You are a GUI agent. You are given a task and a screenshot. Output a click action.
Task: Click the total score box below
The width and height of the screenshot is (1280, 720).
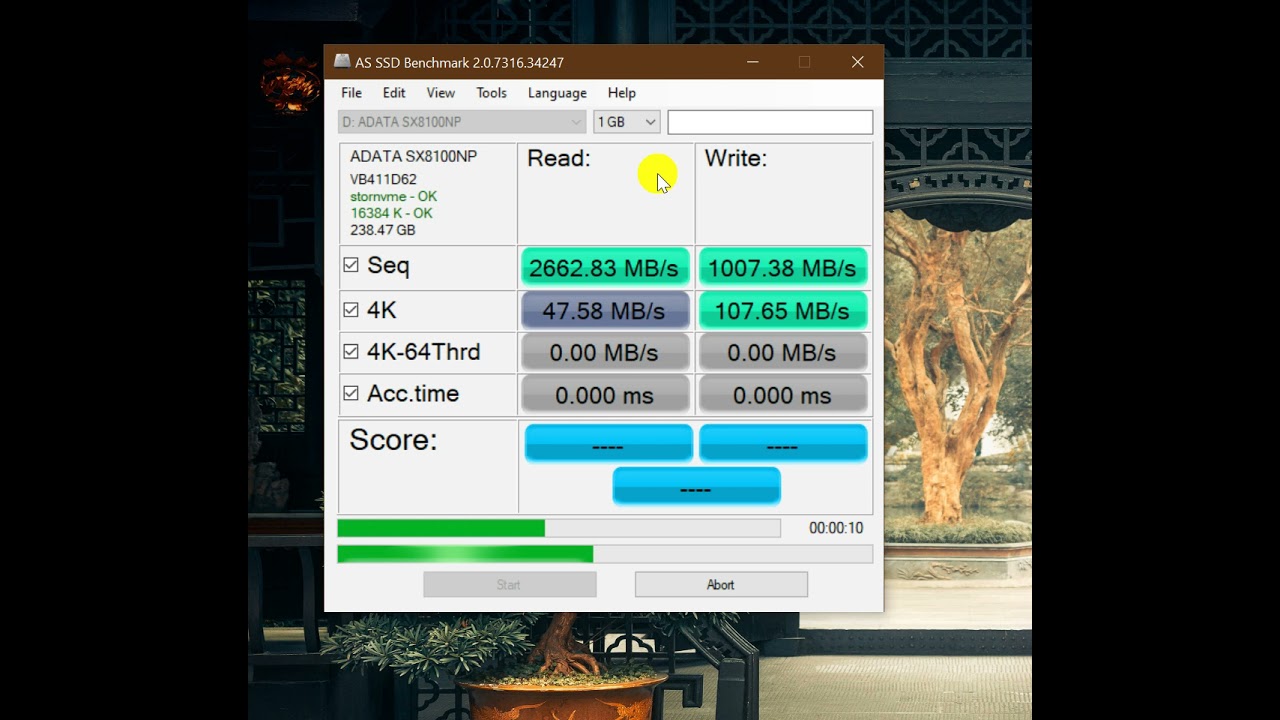click(696, 486)
